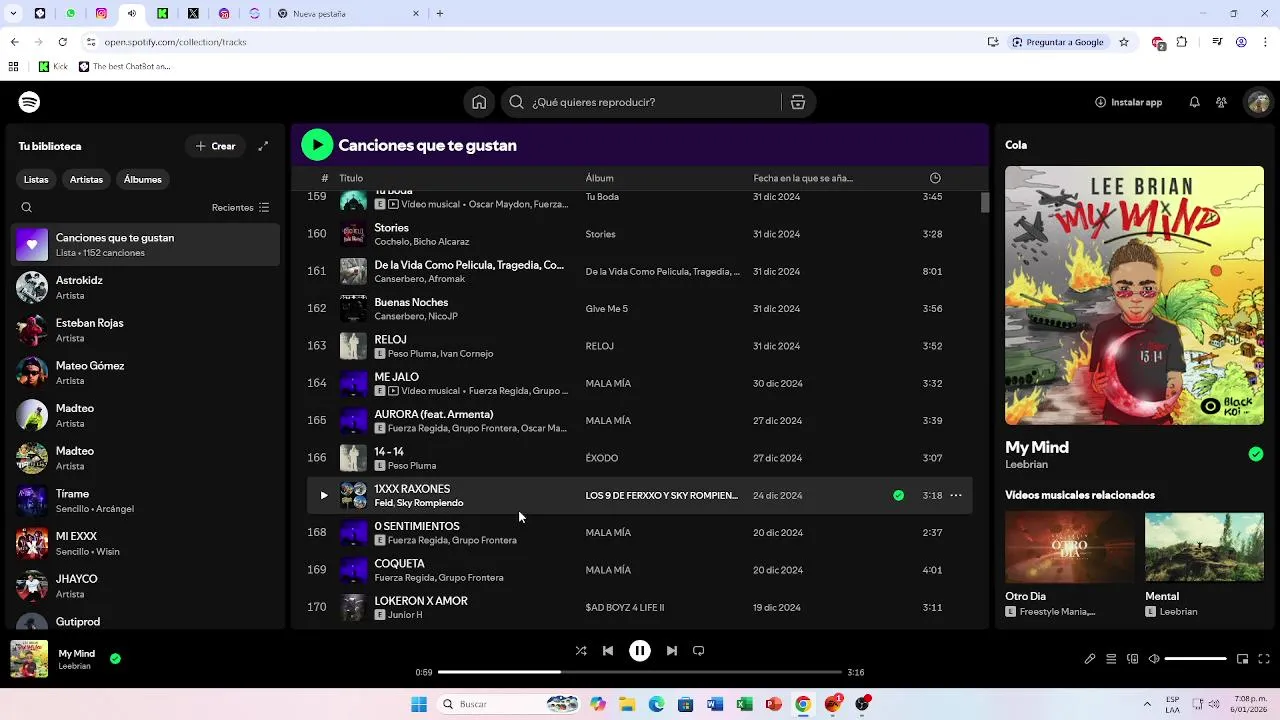Toggle the queue view icon
This screenshot has height=720, width=1280.
click(x=1111, y=659)
